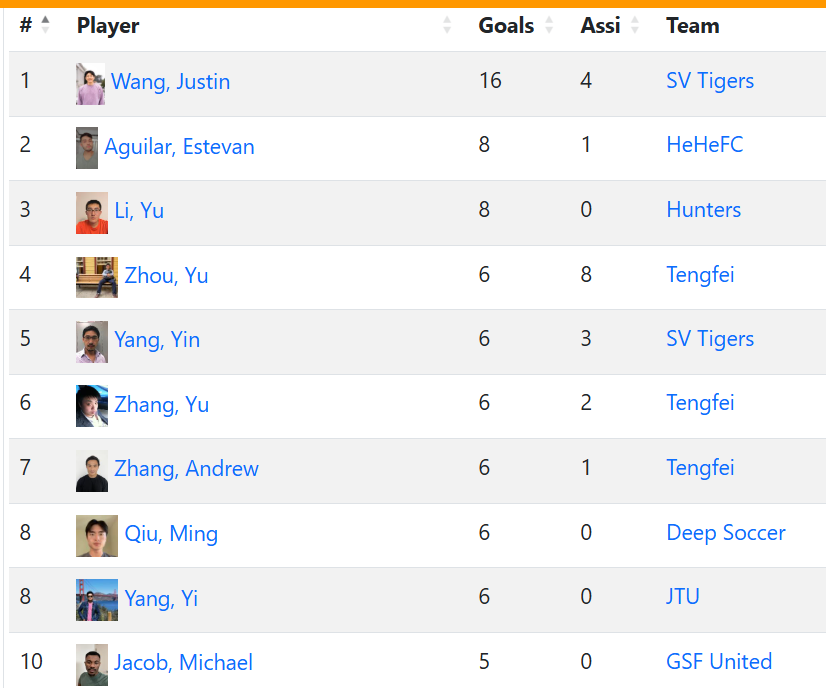826x688 pixels.
Task: Open Yang, Yin player link
Action: [157, 340]
